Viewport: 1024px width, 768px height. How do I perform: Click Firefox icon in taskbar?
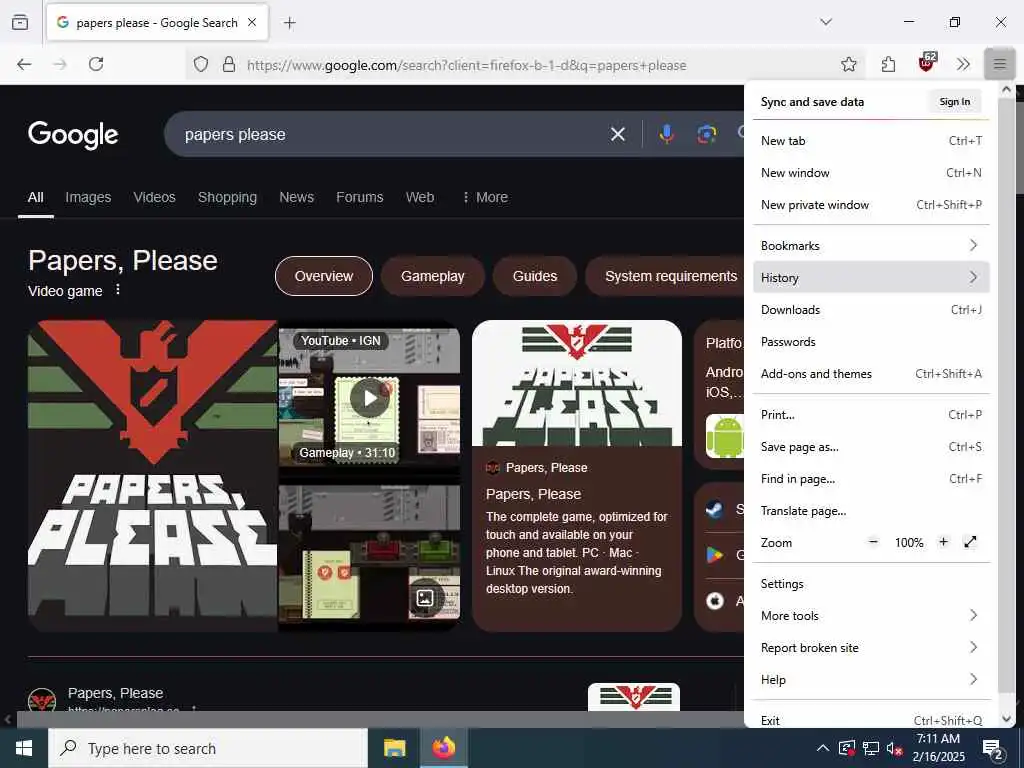443,748
